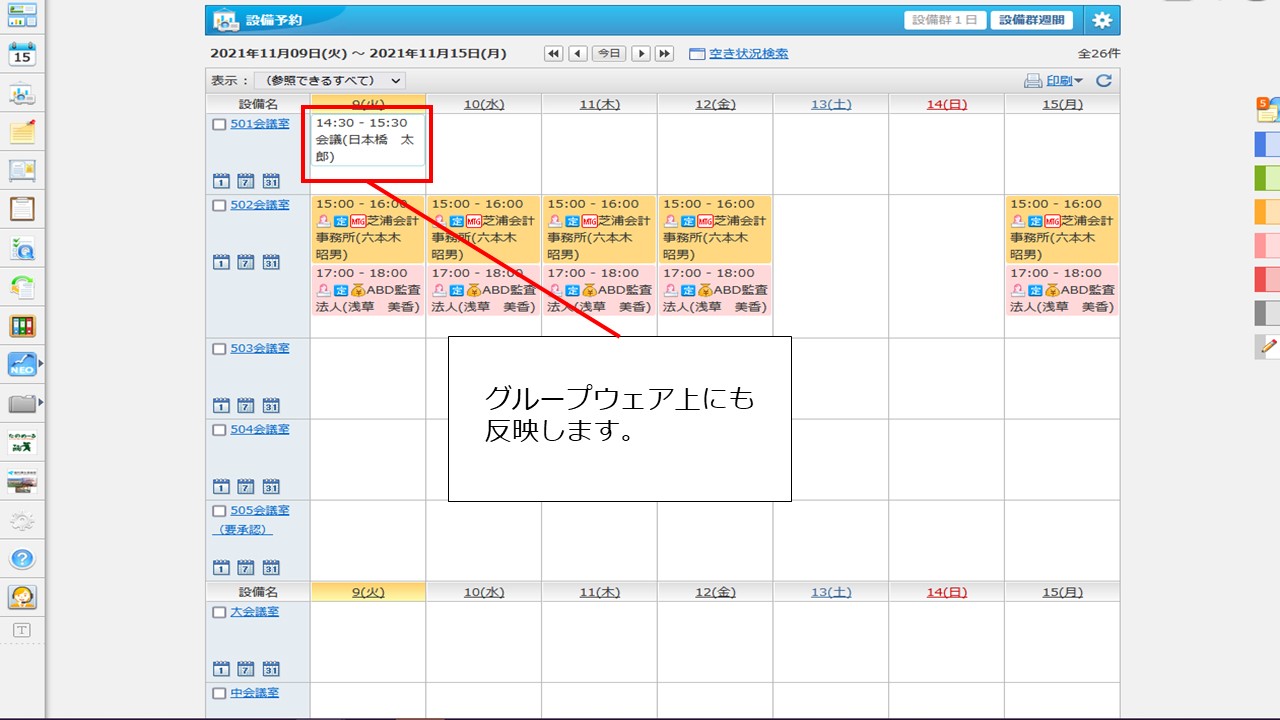The height and width of the screenshot is (720, 1280).
Task: Click the monthly view icon under 501会議室
Action: pos(271,181)
